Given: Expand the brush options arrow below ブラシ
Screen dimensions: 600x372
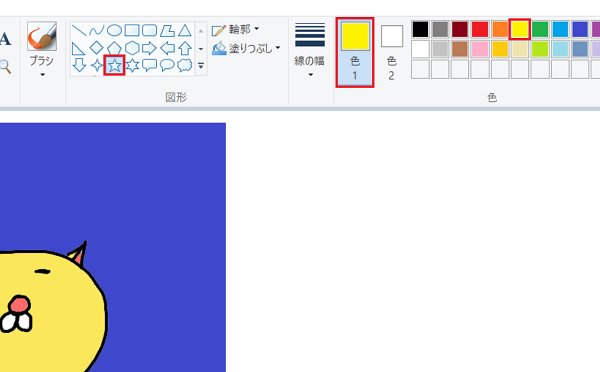Looking at the screenshot, I should point(42,75).
